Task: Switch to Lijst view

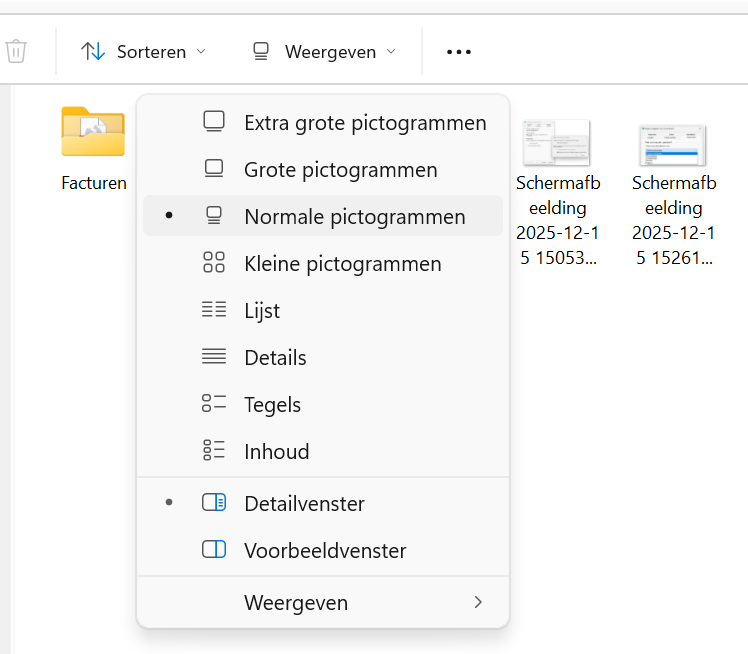Action: 323,310
